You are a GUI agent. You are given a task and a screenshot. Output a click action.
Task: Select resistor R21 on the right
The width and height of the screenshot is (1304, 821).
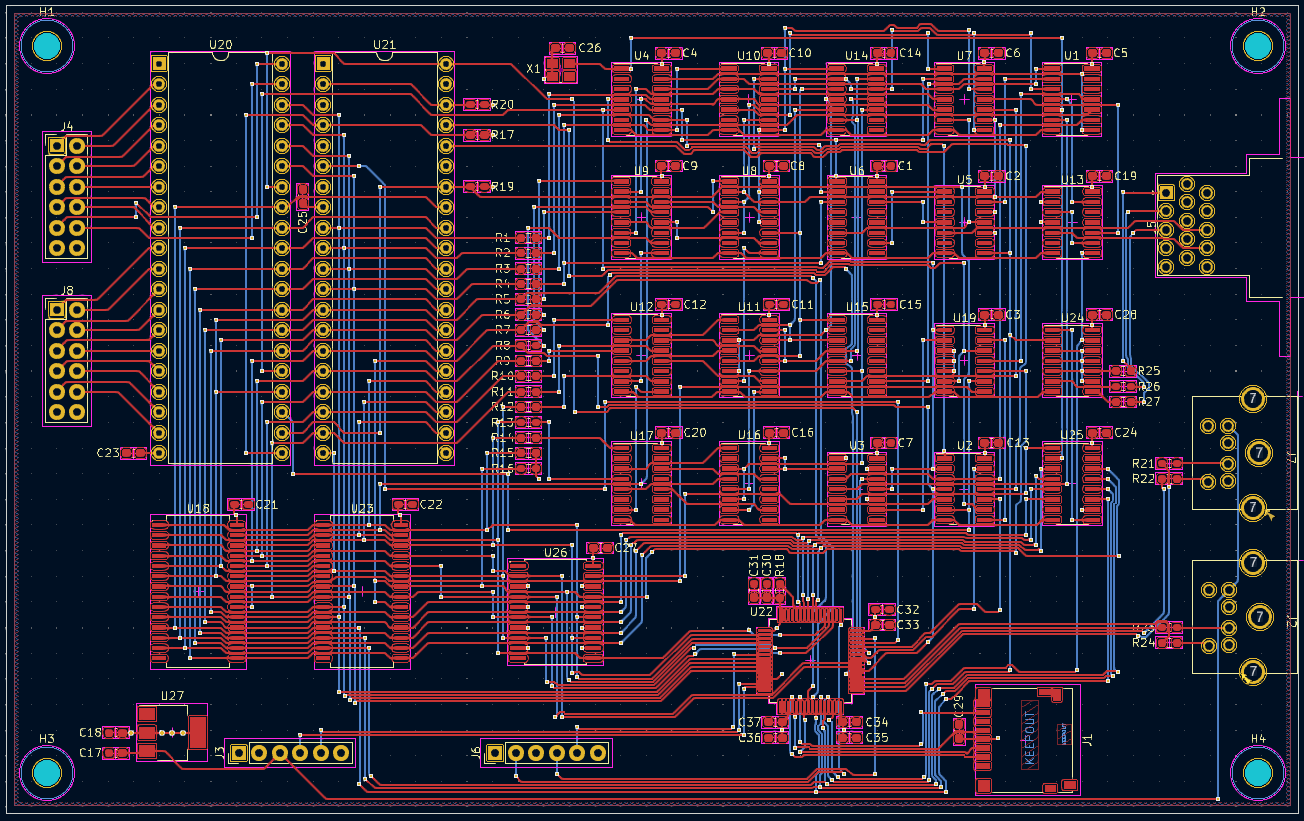[1169, 463]
